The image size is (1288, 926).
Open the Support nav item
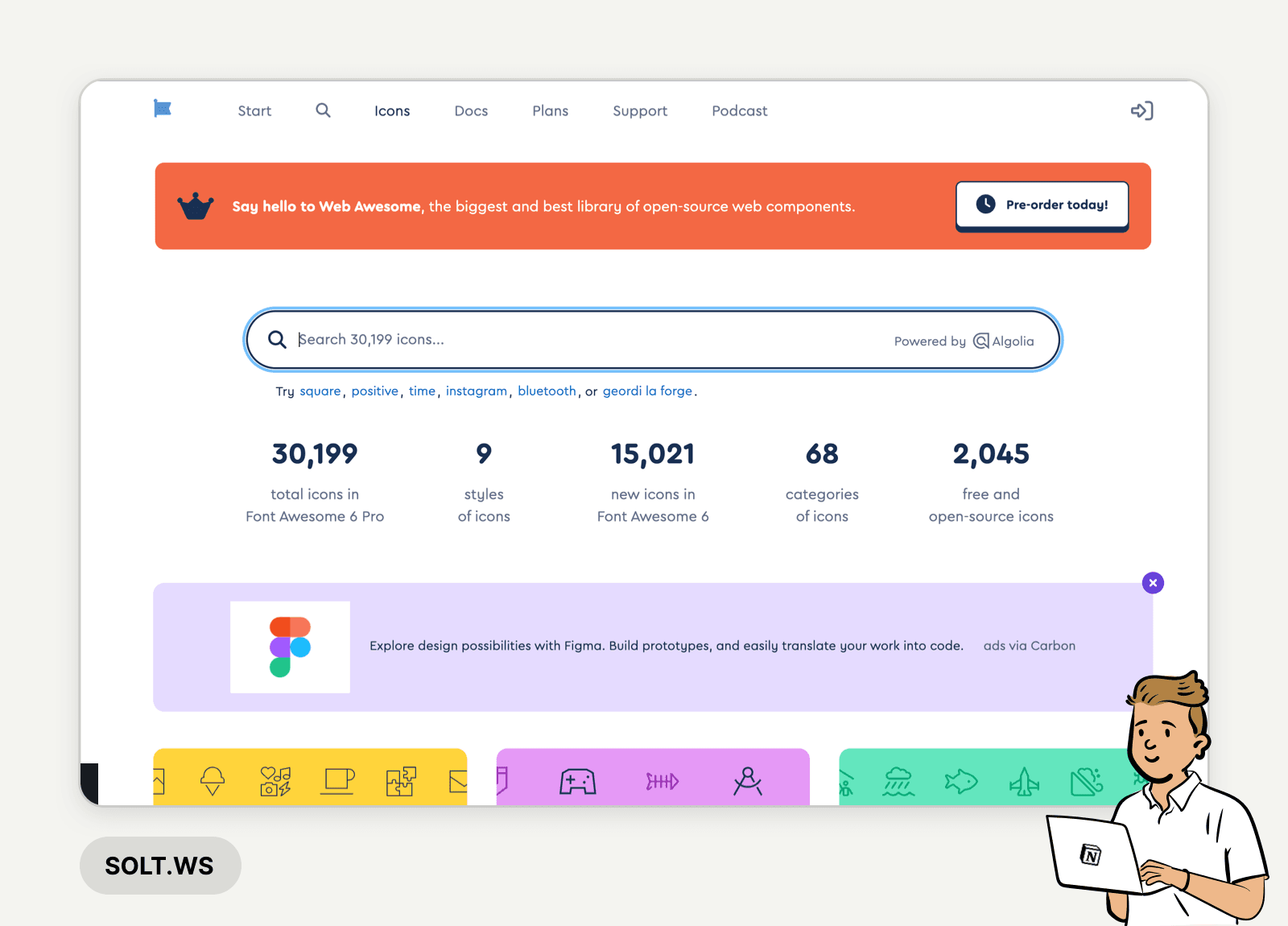[640, 111]
